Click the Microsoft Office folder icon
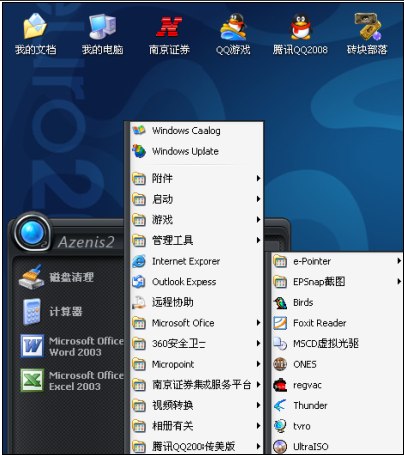Viewport: 404px width, 455px height. (x=139, y=323)
